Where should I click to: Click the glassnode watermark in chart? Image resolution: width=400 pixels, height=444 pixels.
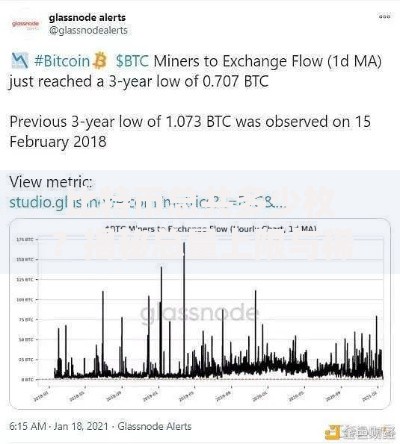199,314
